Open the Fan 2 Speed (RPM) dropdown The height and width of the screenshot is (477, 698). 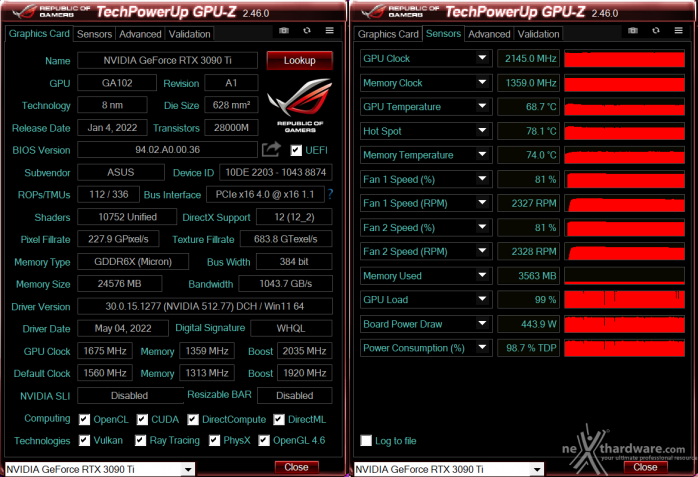pos(482,251)
